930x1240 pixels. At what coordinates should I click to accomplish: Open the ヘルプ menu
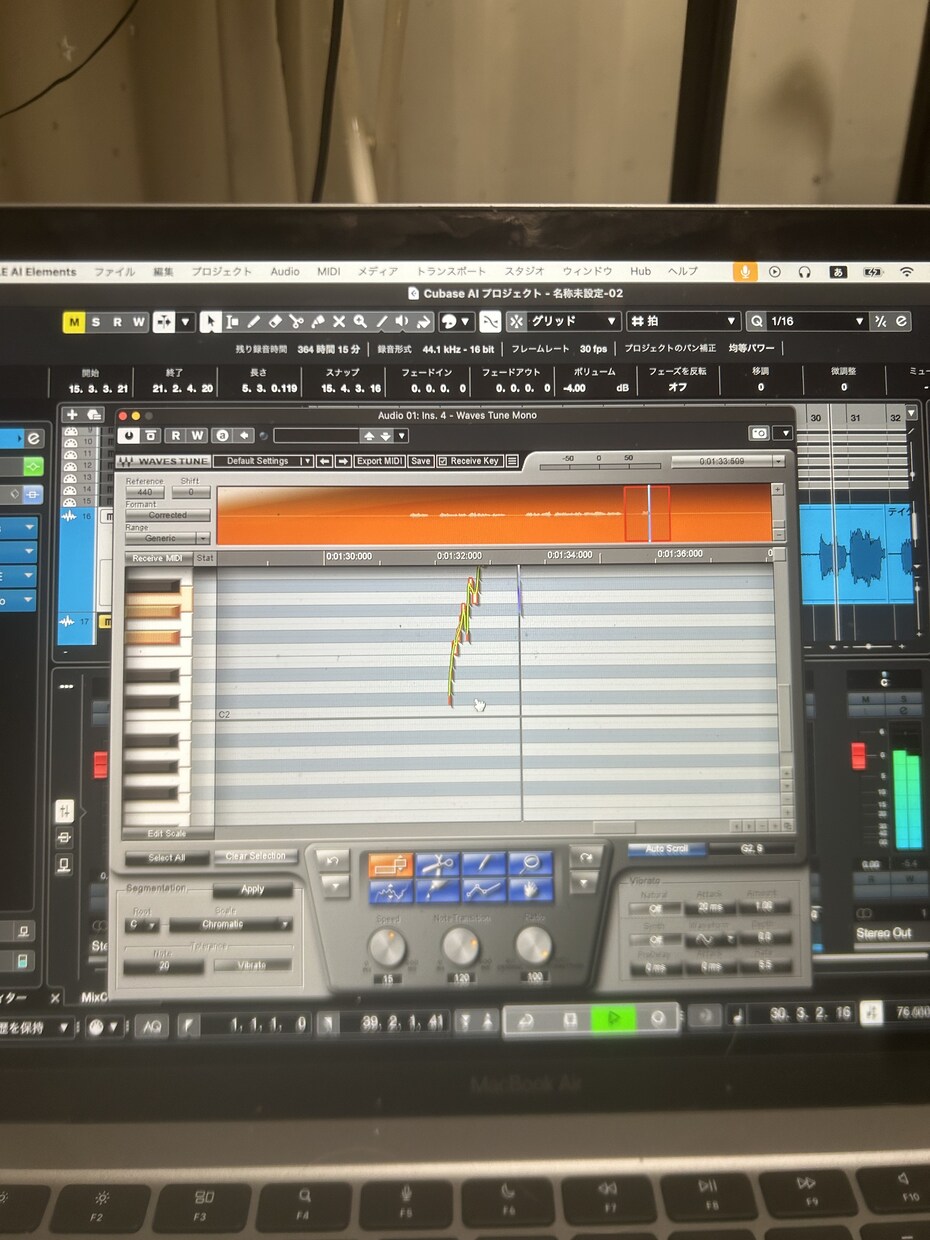coord(683,271)
